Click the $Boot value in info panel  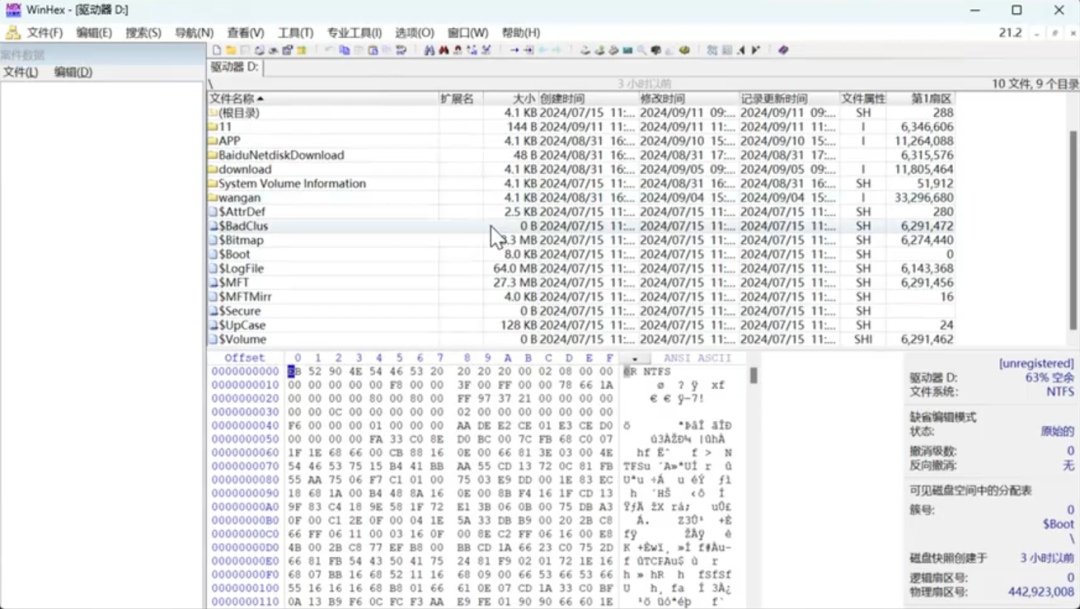tap(1058, 524)
